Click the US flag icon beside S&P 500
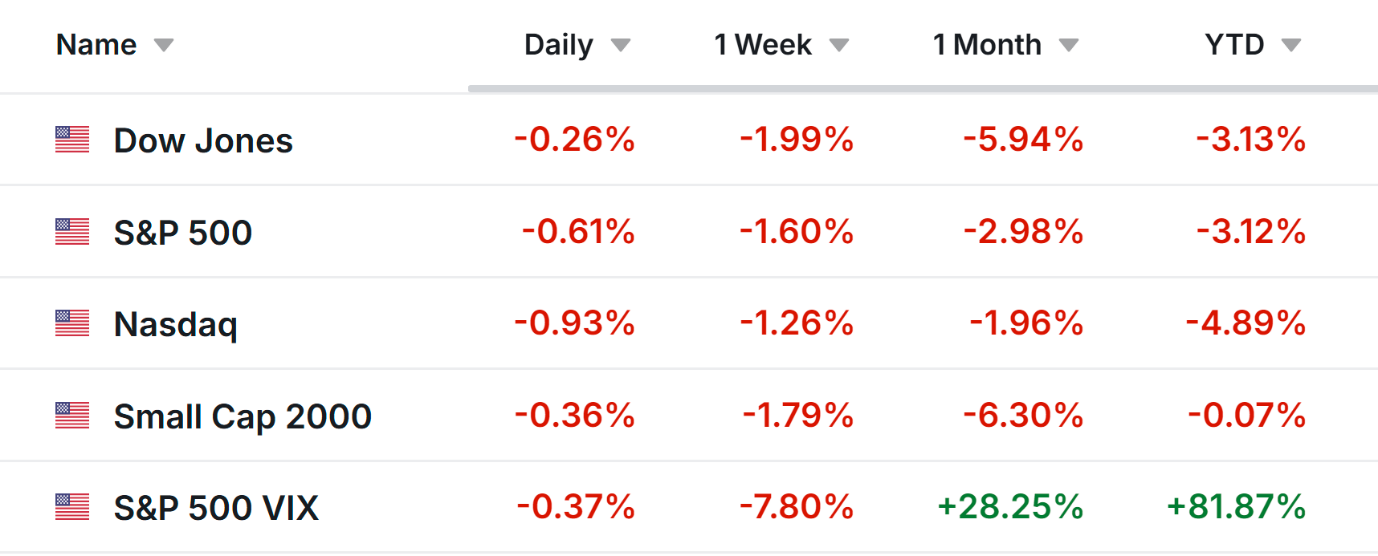This screenshot has height=556, width=1378. pos(72,232)
